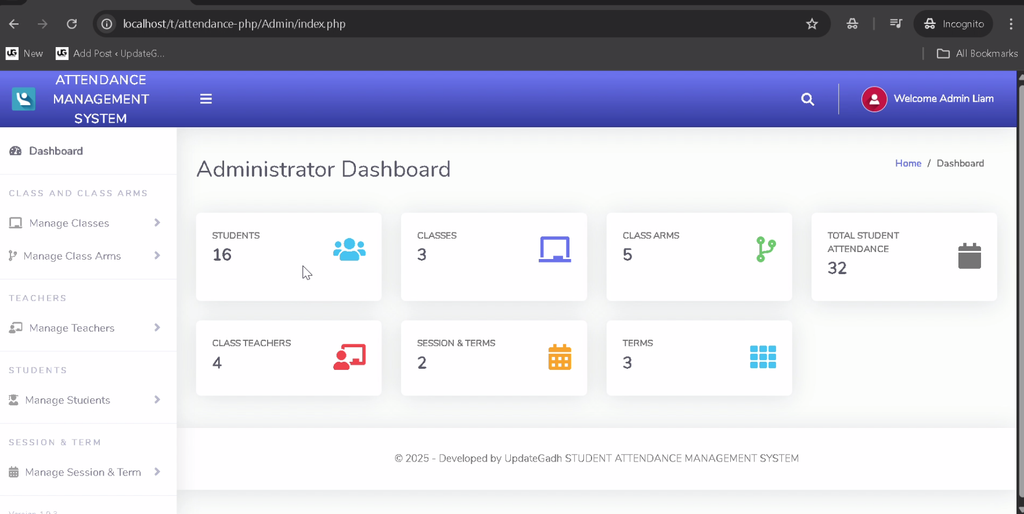This screenshot has width=1024, height=514.
Task: Click the red admin user avatar
Action: tap(874, 99)
